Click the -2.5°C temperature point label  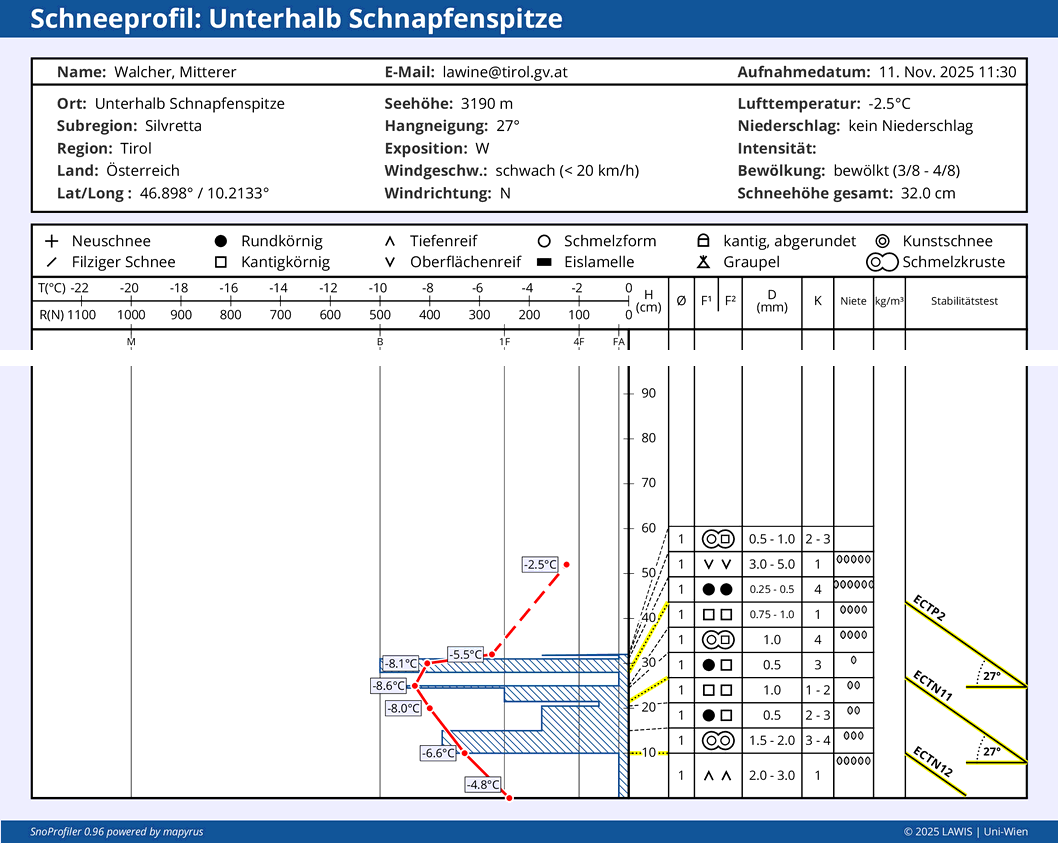(540, 565)
